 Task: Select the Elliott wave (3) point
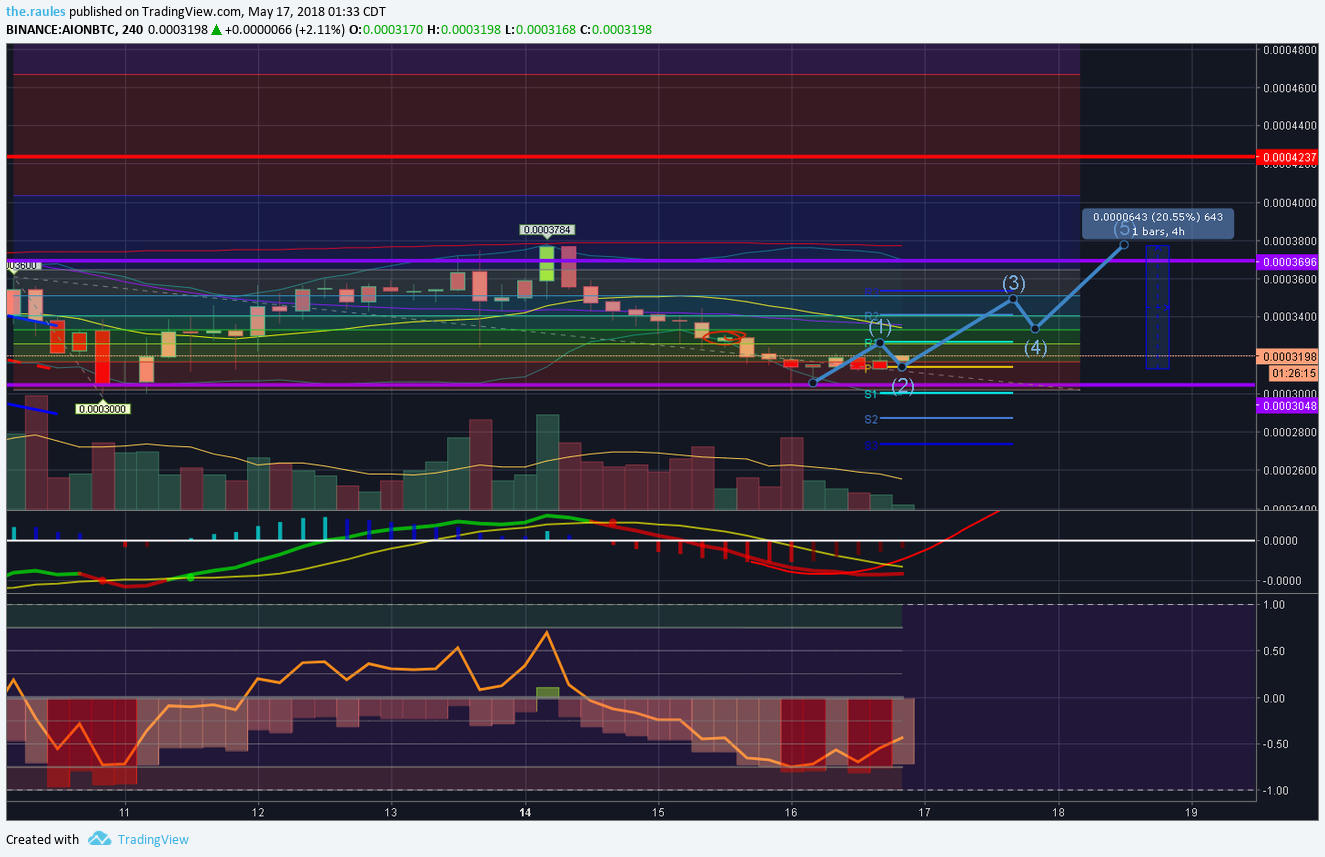1013,299
